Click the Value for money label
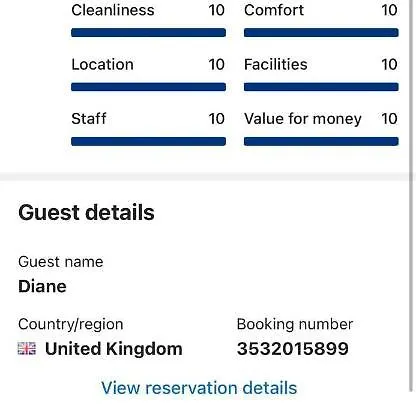Image resolution: width=416 pixels, height=420 pixels. click(303, 119)
